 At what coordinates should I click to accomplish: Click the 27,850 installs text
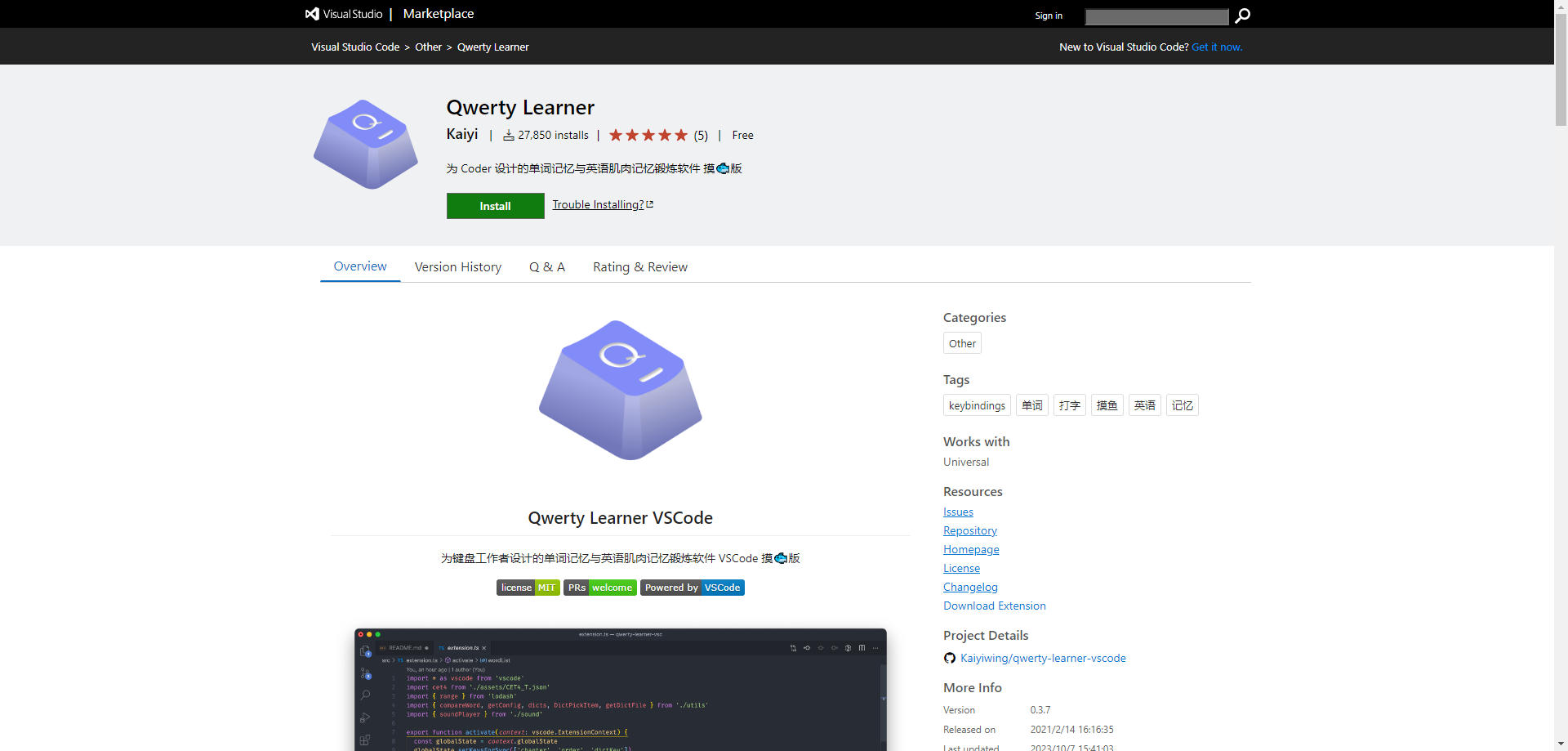click(x=553, y=136)
